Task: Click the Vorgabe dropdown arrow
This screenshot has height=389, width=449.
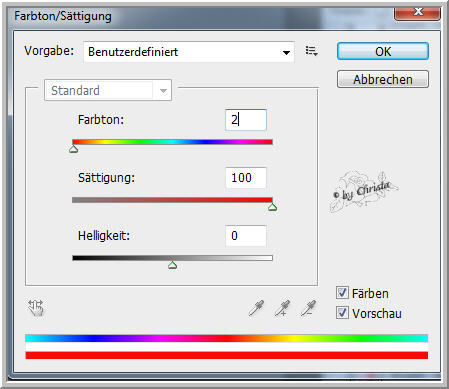Action: (x=286, y=52)
